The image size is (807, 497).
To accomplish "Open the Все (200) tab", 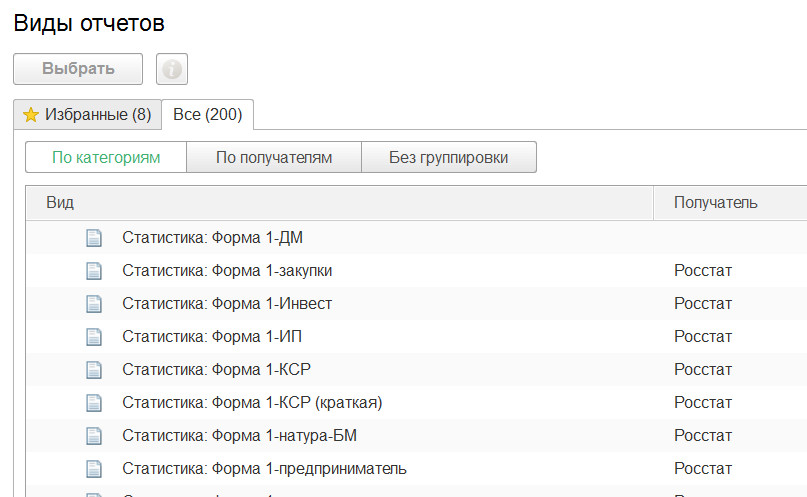I will click(207, 114).
